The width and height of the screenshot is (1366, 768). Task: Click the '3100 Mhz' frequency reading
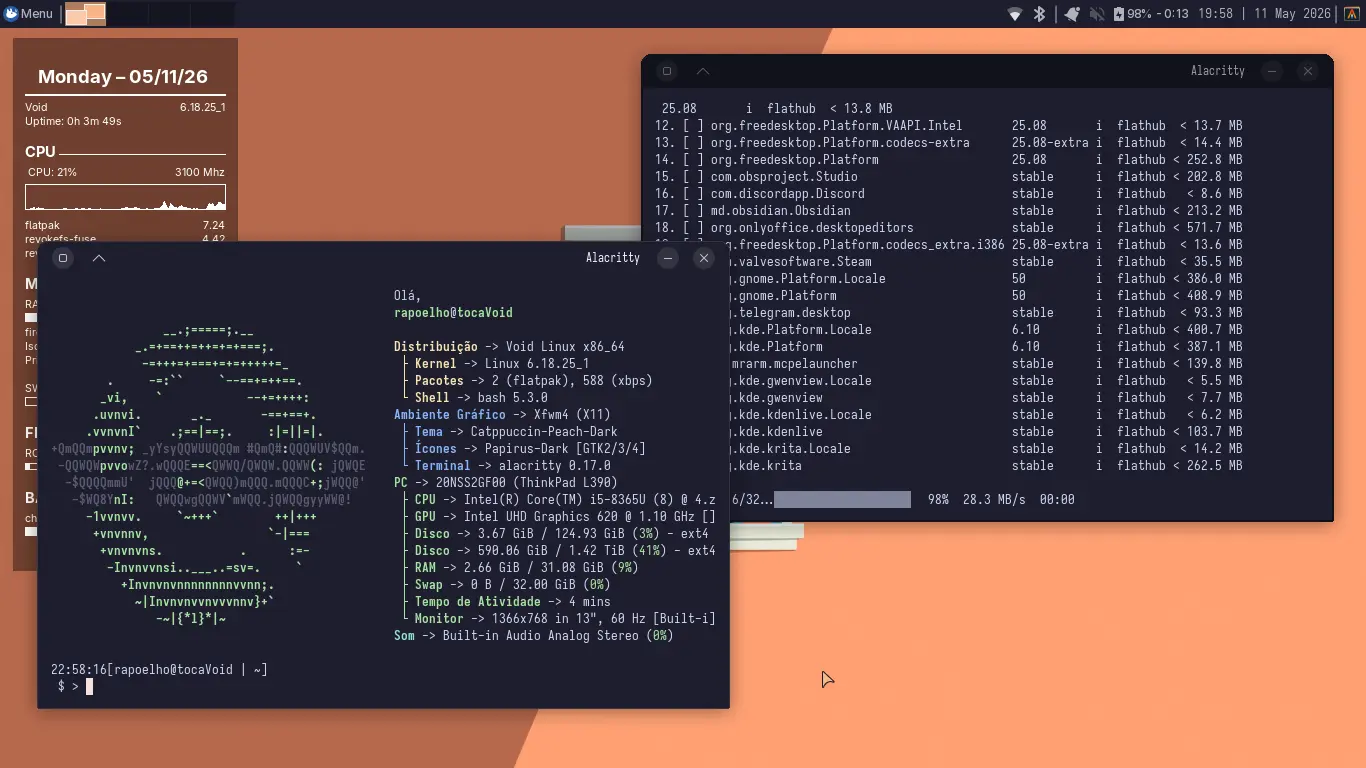(x=200, y=172)
